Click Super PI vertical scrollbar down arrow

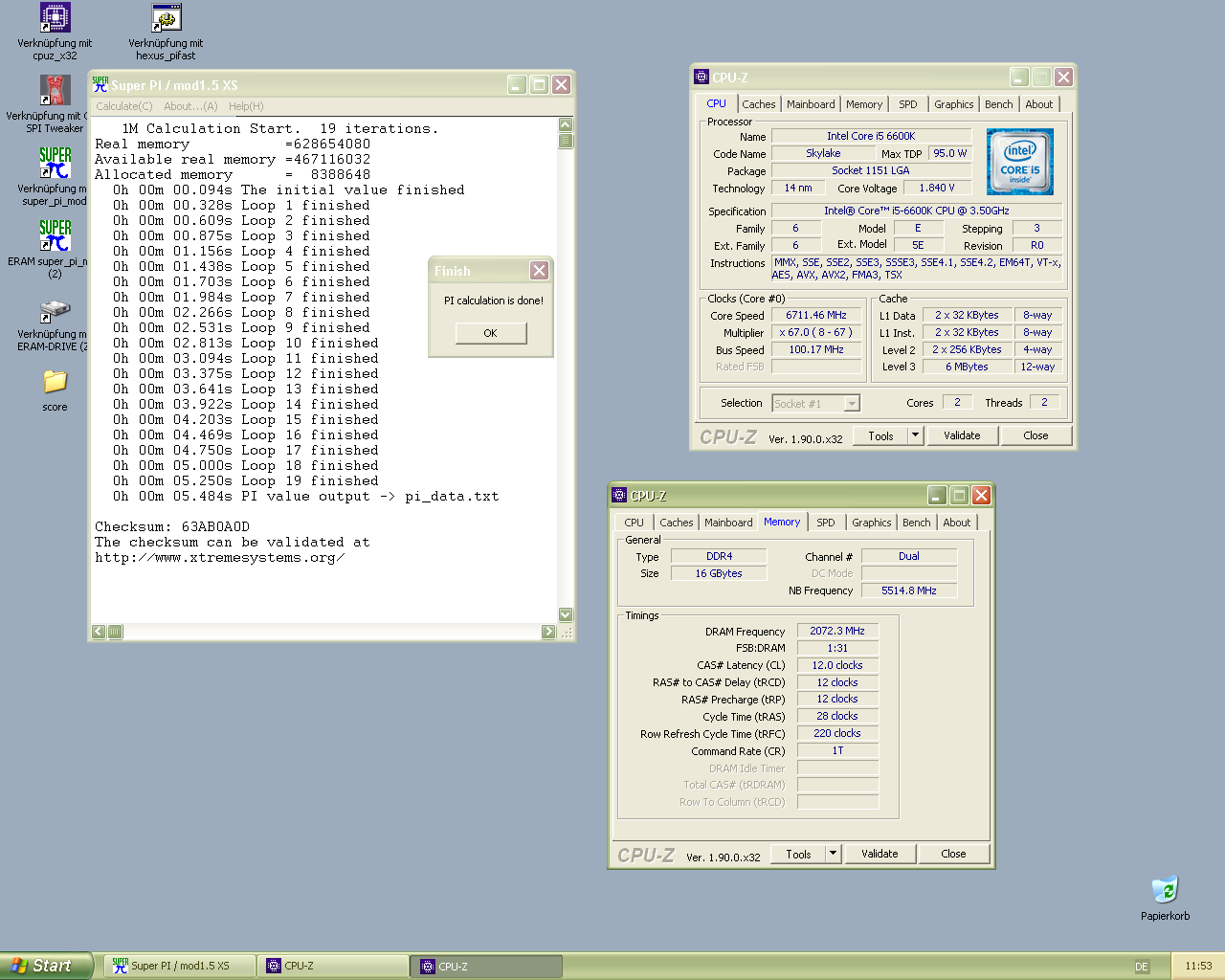coord(566,614)
